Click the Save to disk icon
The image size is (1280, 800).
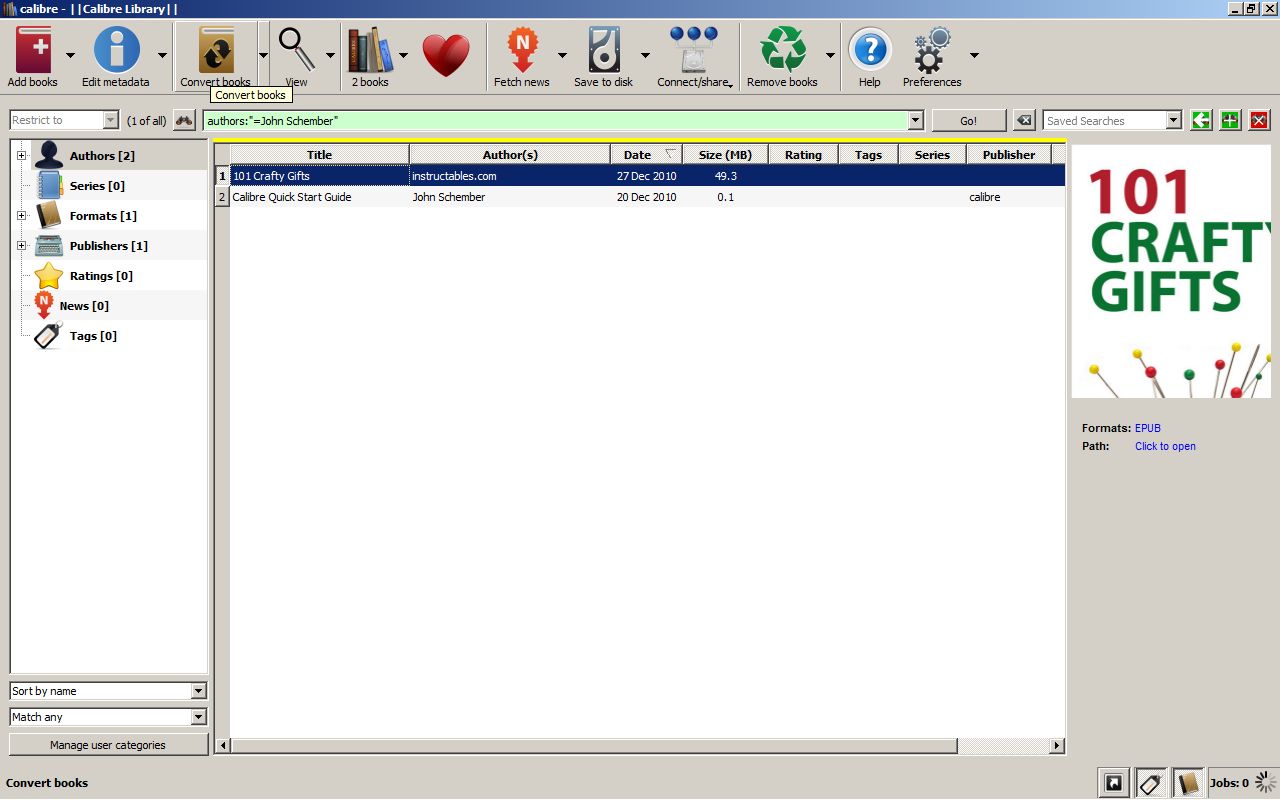(x=604, y=52)
